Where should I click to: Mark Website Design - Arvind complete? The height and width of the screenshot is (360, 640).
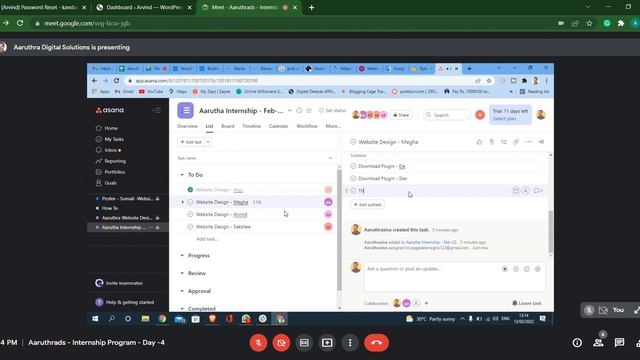[x=190, y=214]
